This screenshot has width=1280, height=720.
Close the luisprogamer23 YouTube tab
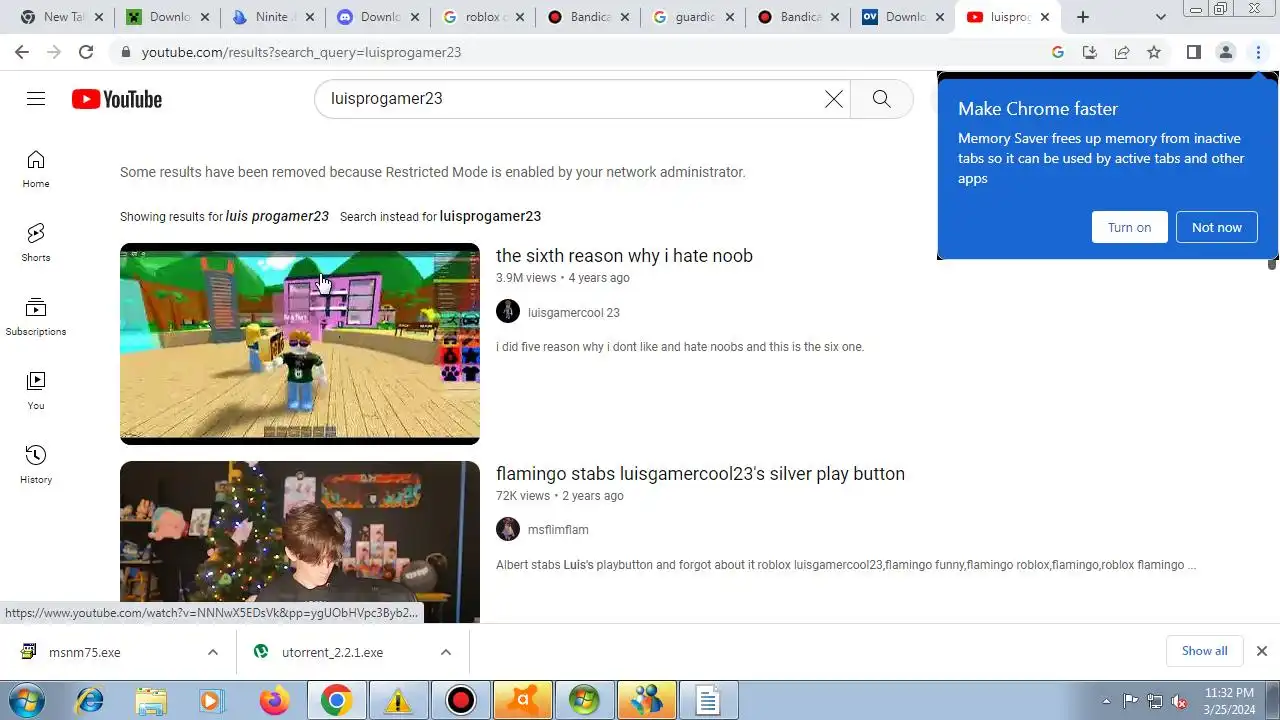pos(1044,17)
